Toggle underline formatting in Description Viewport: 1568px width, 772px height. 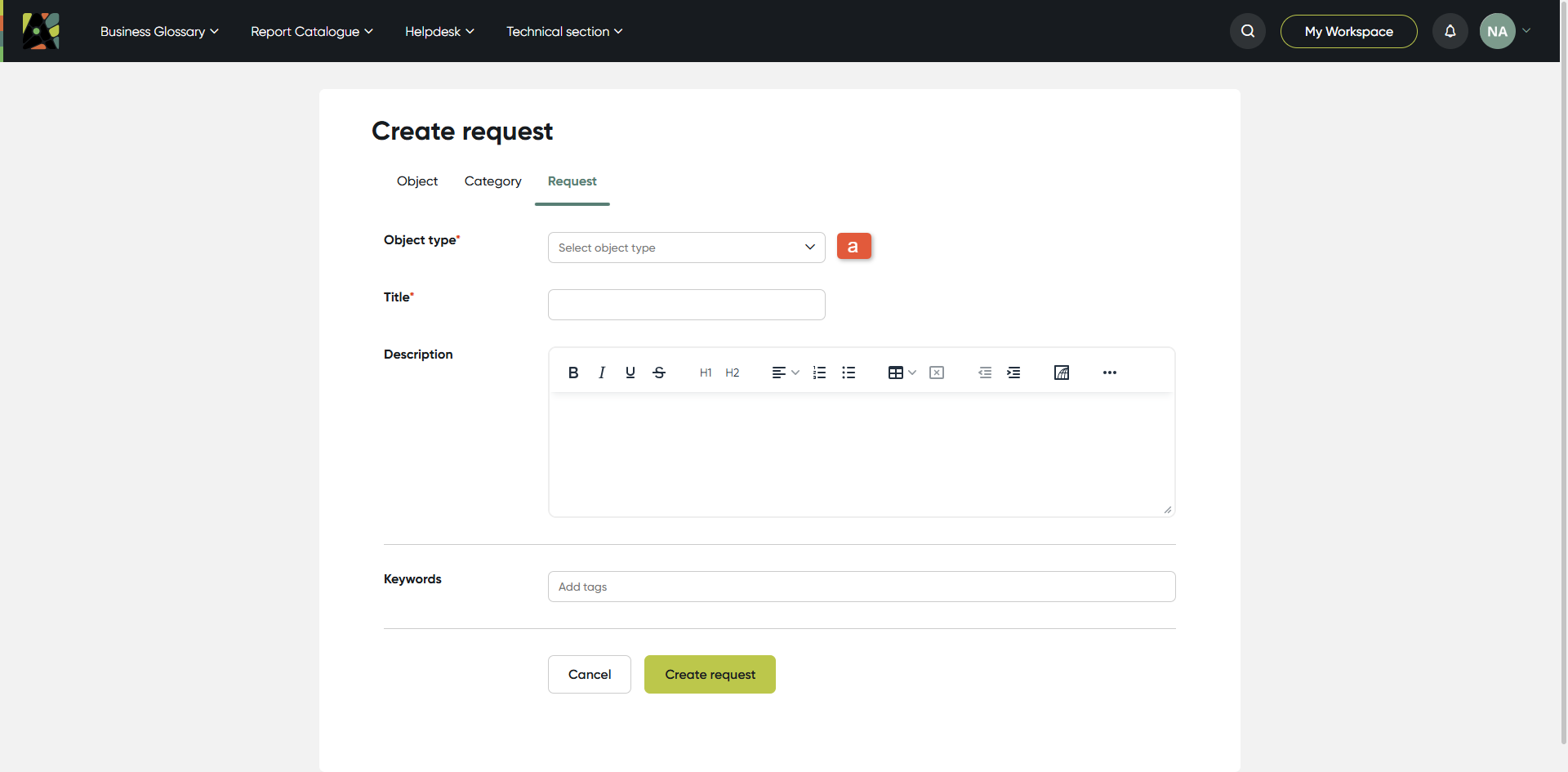point(630,373)
